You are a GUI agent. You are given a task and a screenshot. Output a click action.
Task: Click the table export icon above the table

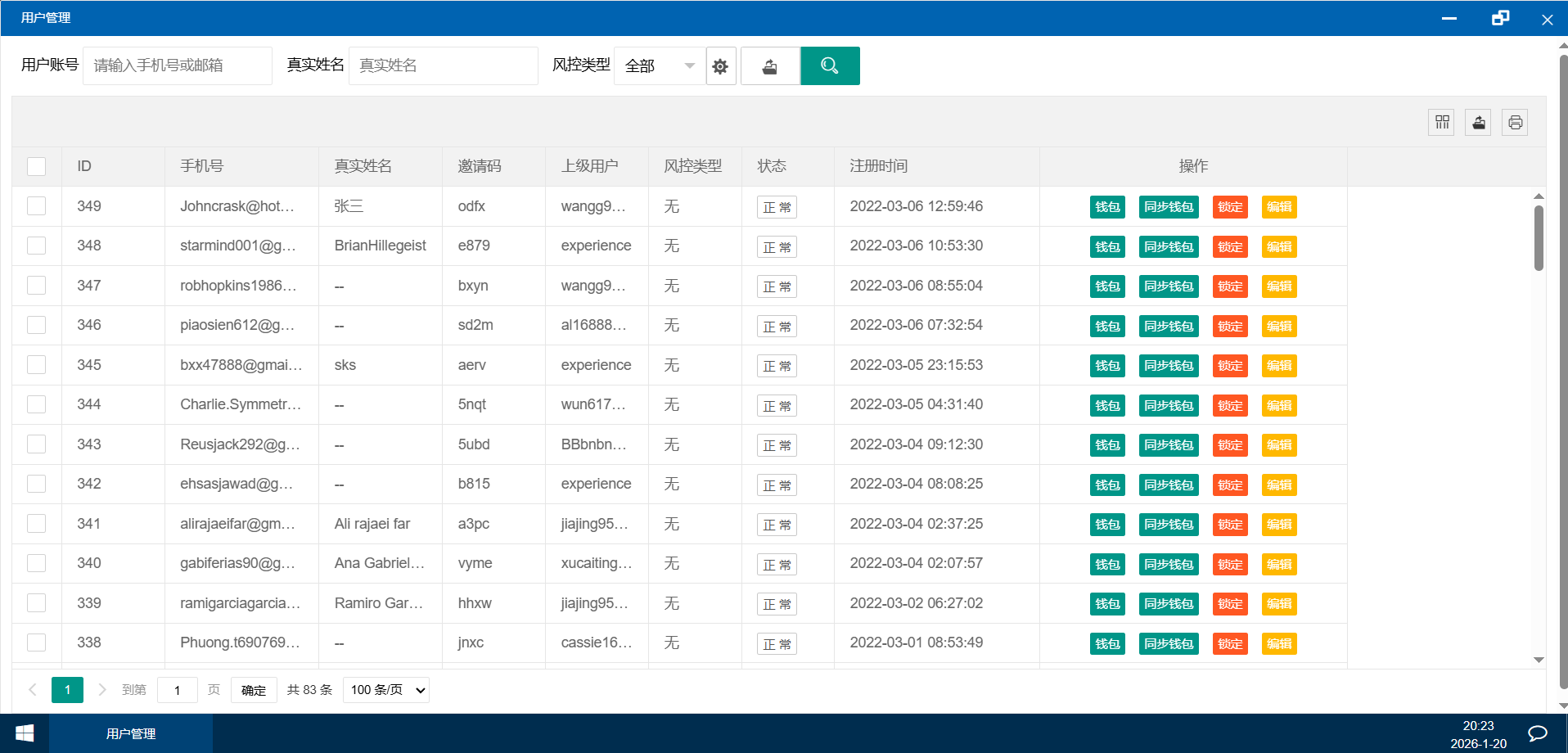(x=1478, y=123)
